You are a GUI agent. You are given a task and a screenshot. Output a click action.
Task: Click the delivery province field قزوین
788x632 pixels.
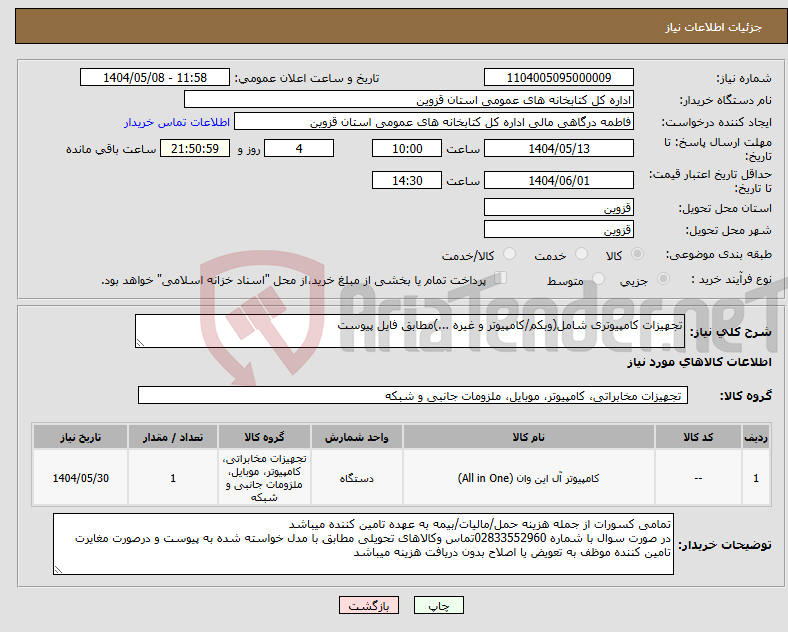coord(559,207)
